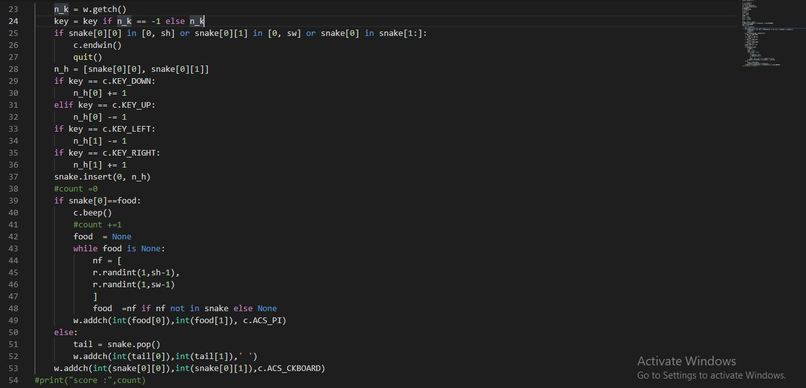Click the 'n_h[1] -= 1' line
Screen dimensions: 806x388
click(99, 141)
